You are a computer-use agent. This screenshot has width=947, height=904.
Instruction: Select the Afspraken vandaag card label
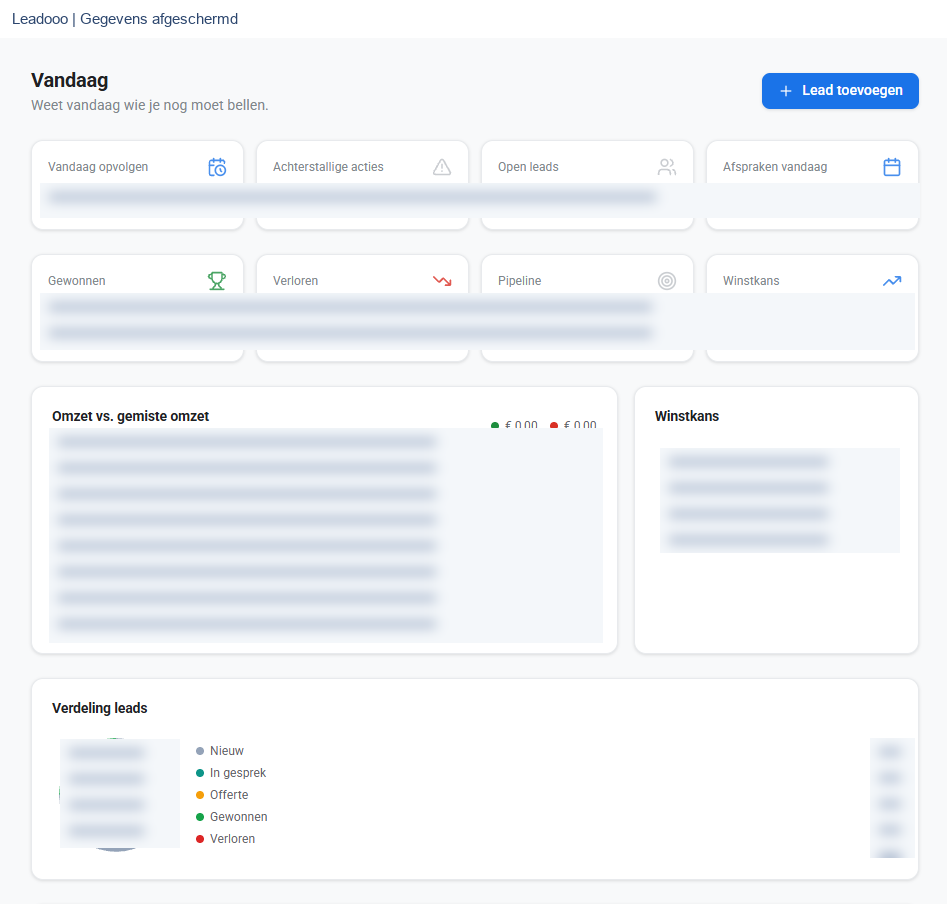[775, 167]
